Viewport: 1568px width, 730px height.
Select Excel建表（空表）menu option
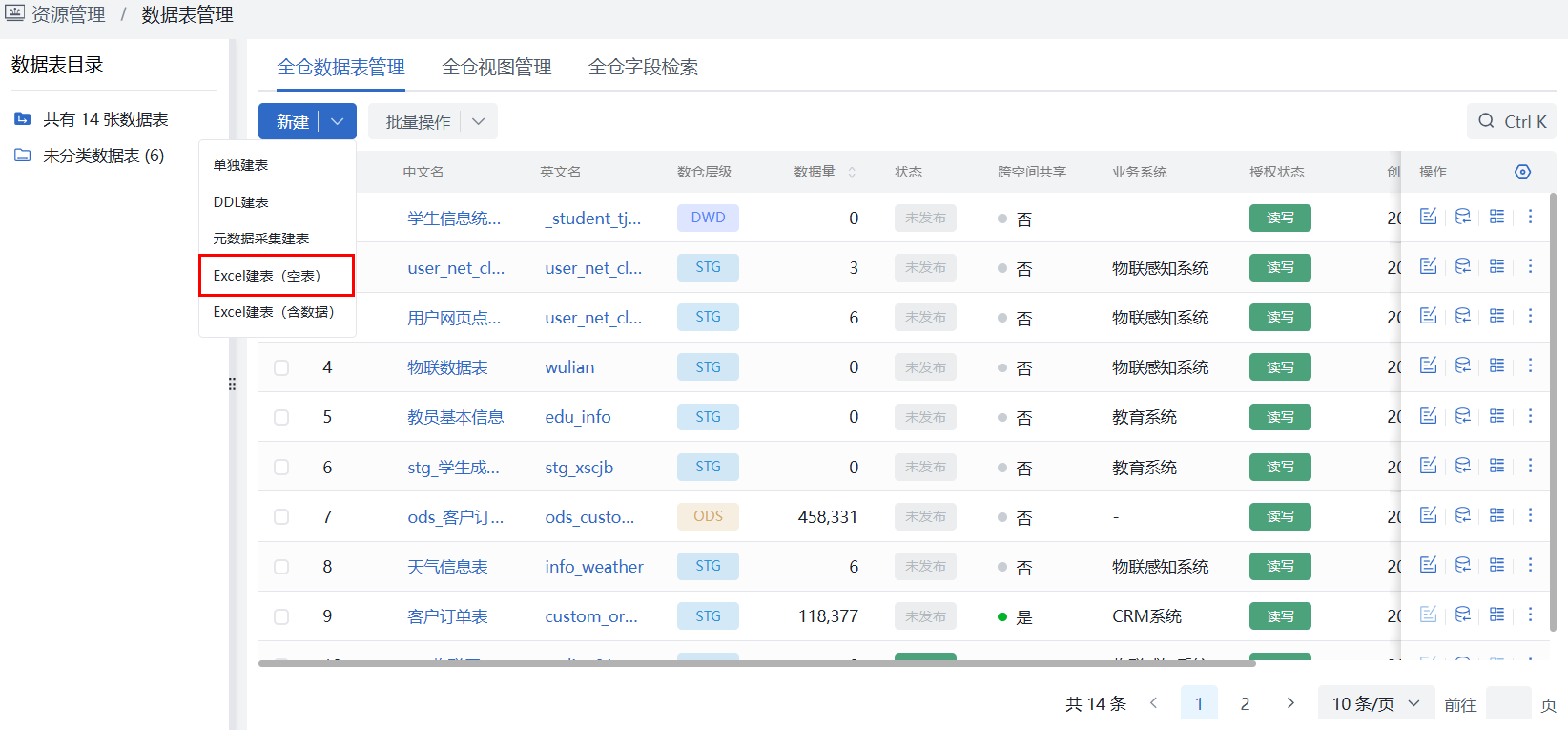278,276
